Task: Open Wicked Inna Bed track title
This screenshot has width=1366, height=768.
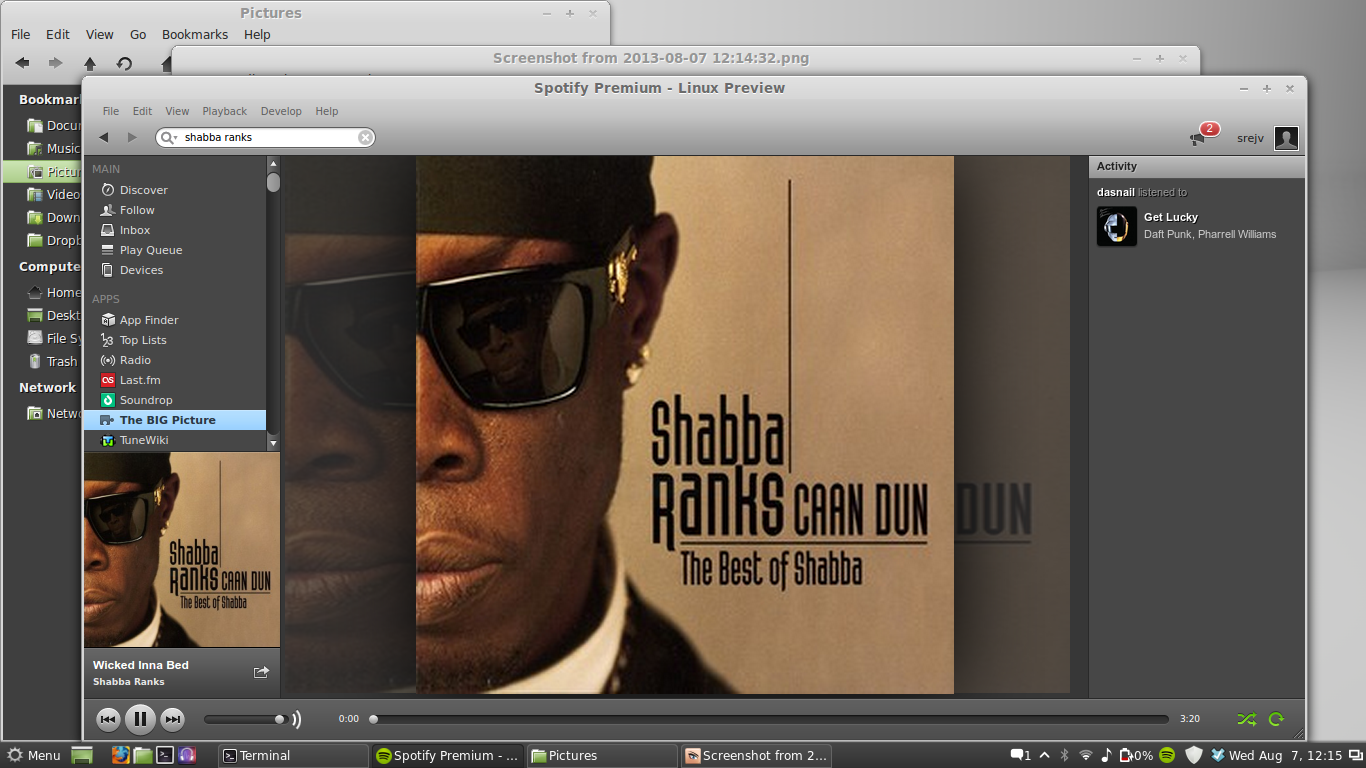Action: point(141,665)
